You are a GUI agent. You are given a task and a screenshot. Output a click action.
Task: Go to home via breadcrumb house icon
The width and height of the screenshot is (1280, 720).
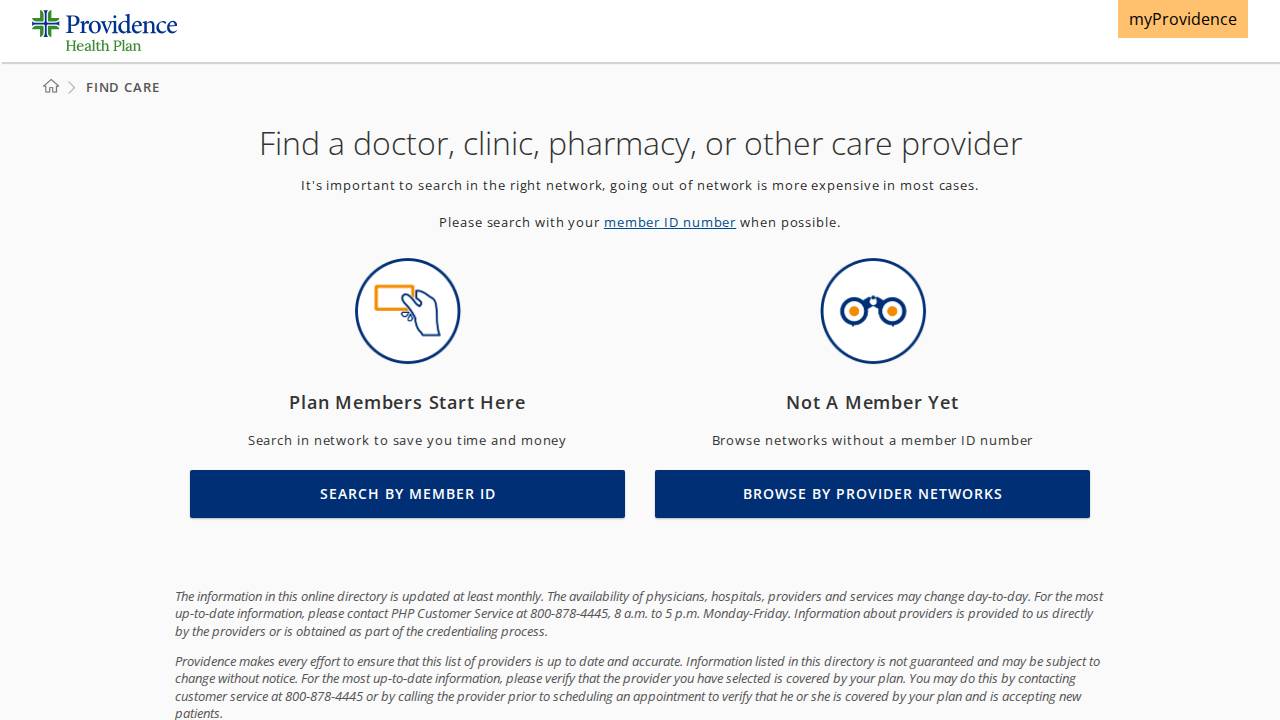coord(51,87)
